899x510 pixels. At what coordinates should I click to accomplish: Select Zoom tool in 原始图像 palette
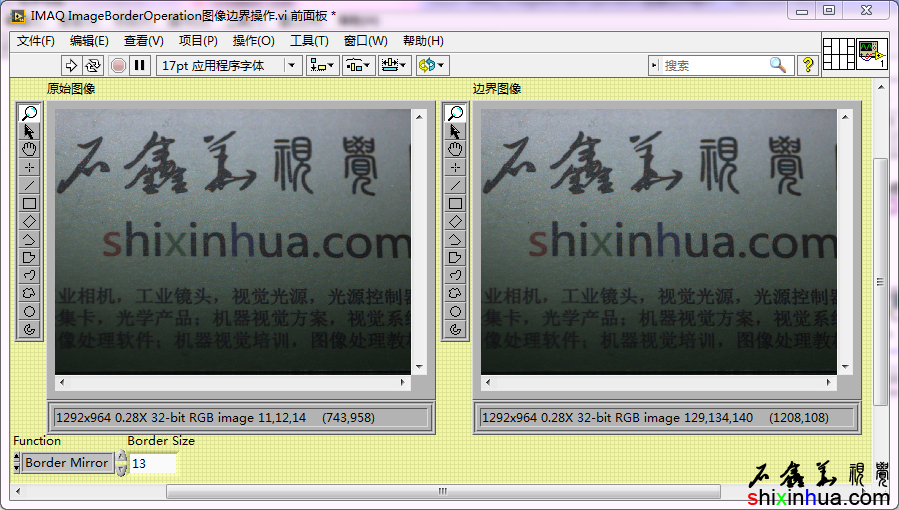point(29,113)
